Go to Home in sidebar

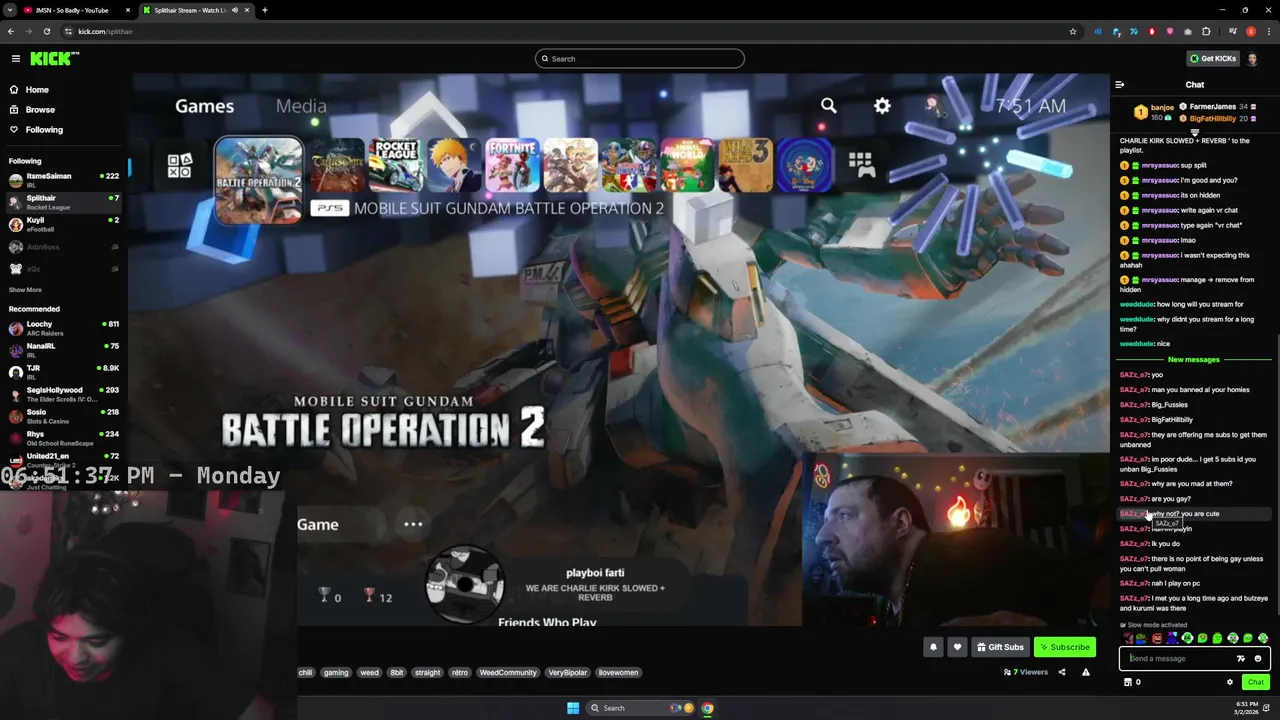pyautogui.click(x=37, y=90)
